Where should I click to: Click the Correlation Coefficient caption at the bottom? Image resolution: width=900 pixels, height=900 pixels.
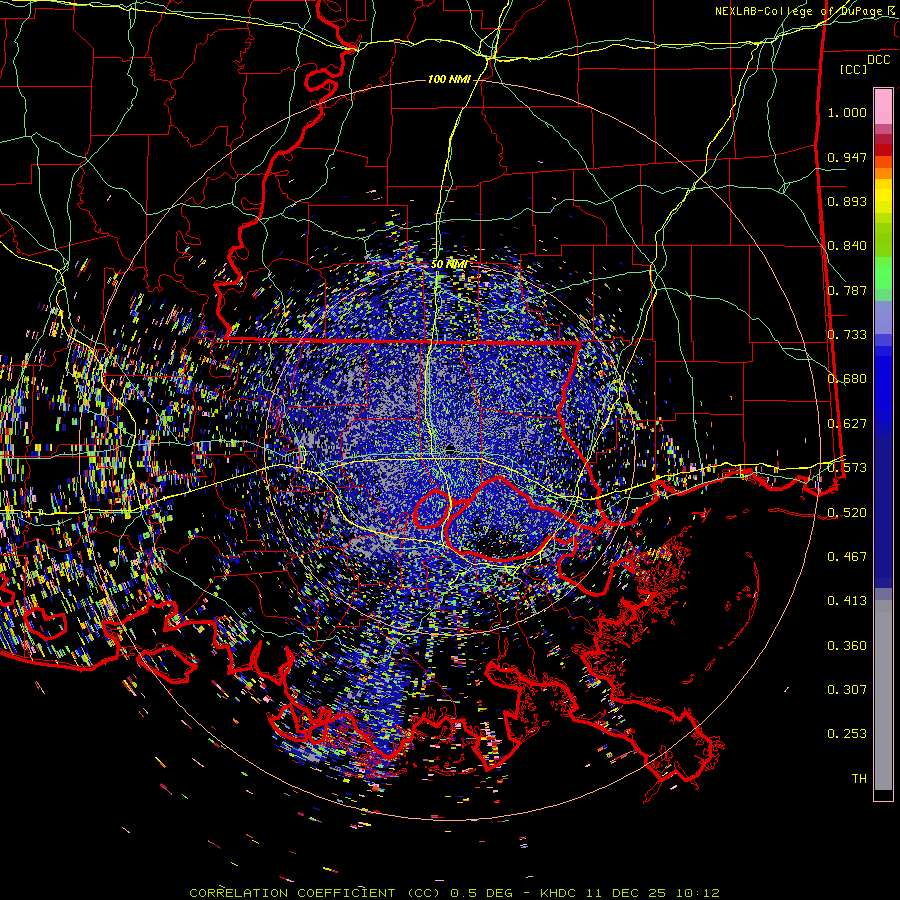coord(454,893)
